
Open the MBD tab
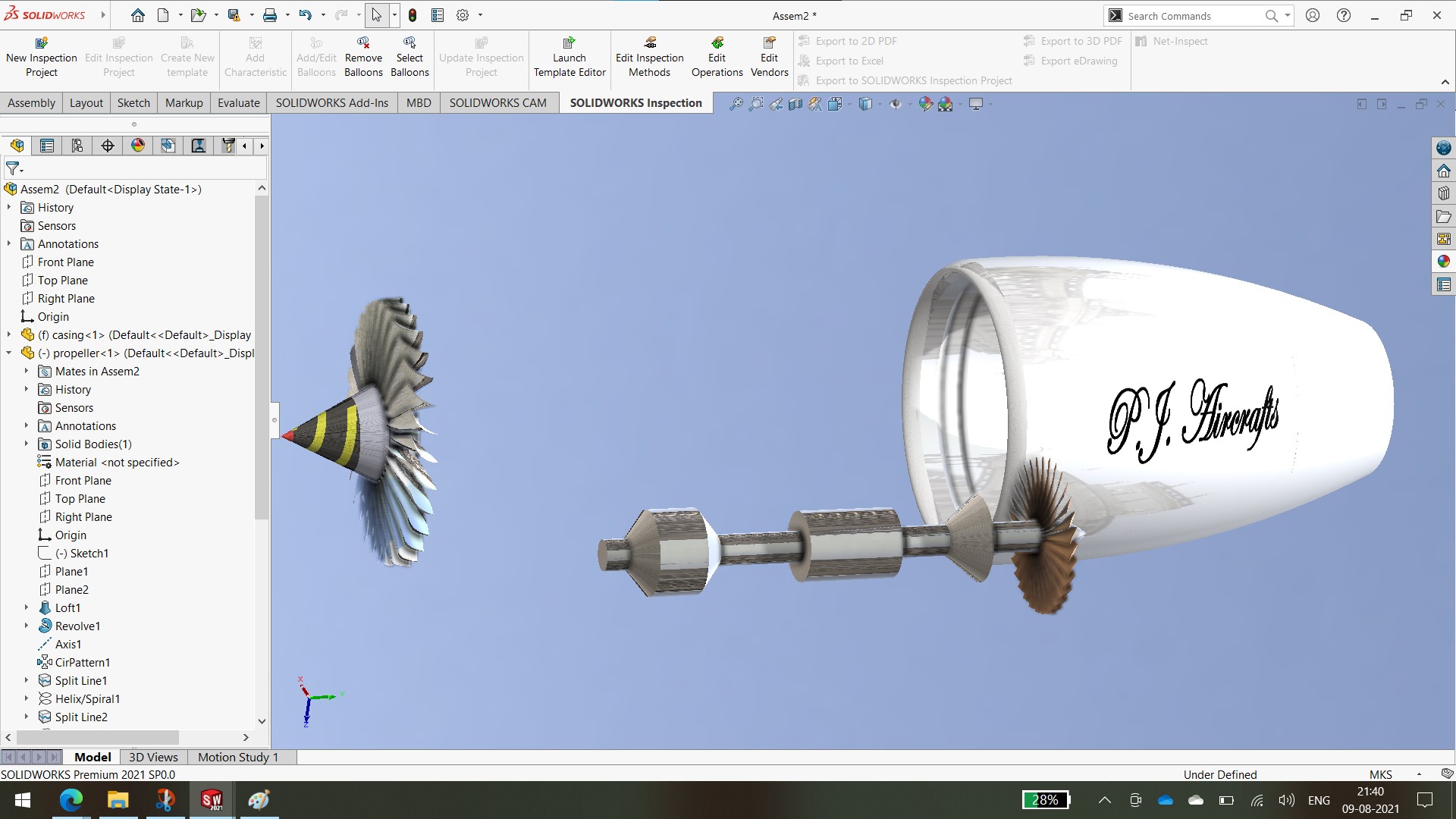(x=419, y=103)
